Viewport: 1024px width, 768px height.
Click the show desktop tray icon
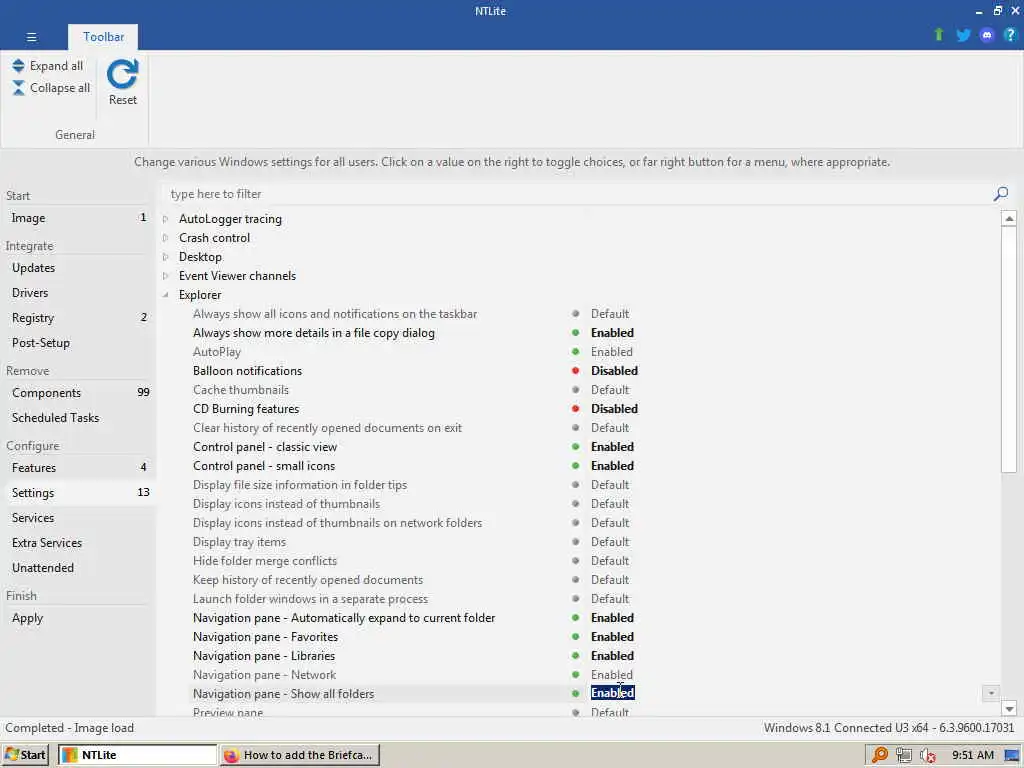pos(1012,756)
